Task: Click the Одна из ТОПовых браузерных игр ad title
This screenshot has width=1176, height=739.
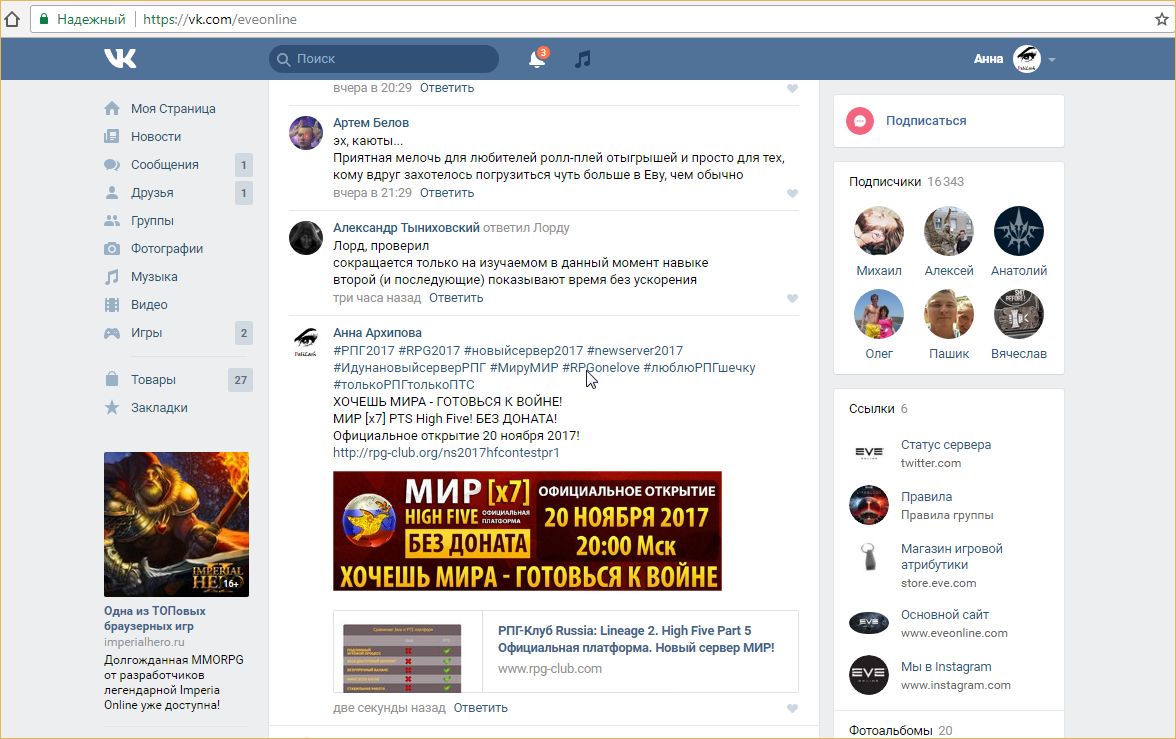Action: 154,618
